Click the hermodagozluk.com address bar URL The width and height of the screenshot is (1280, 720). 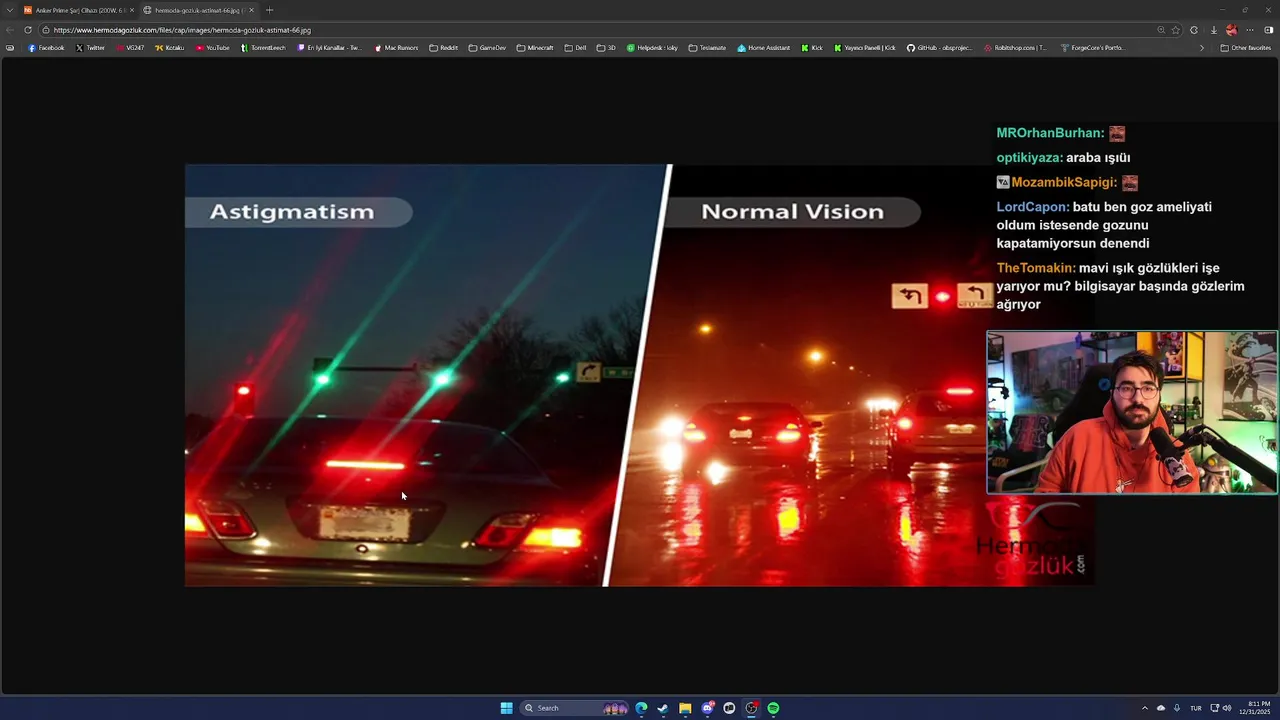[x=182, y=30]
